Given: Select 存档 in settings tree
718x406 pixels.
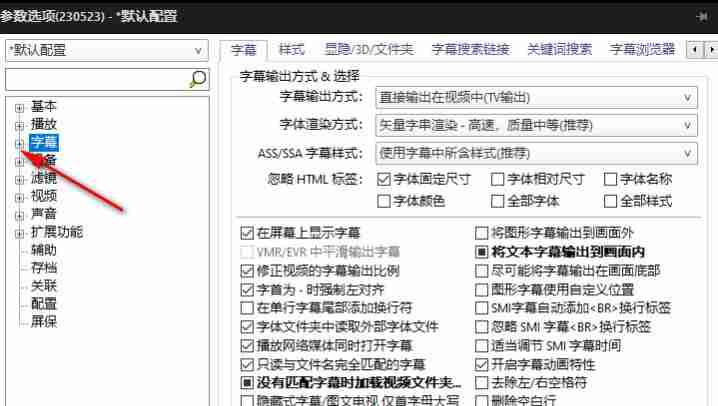Looking at the screenshot, I should pos(44,268).
